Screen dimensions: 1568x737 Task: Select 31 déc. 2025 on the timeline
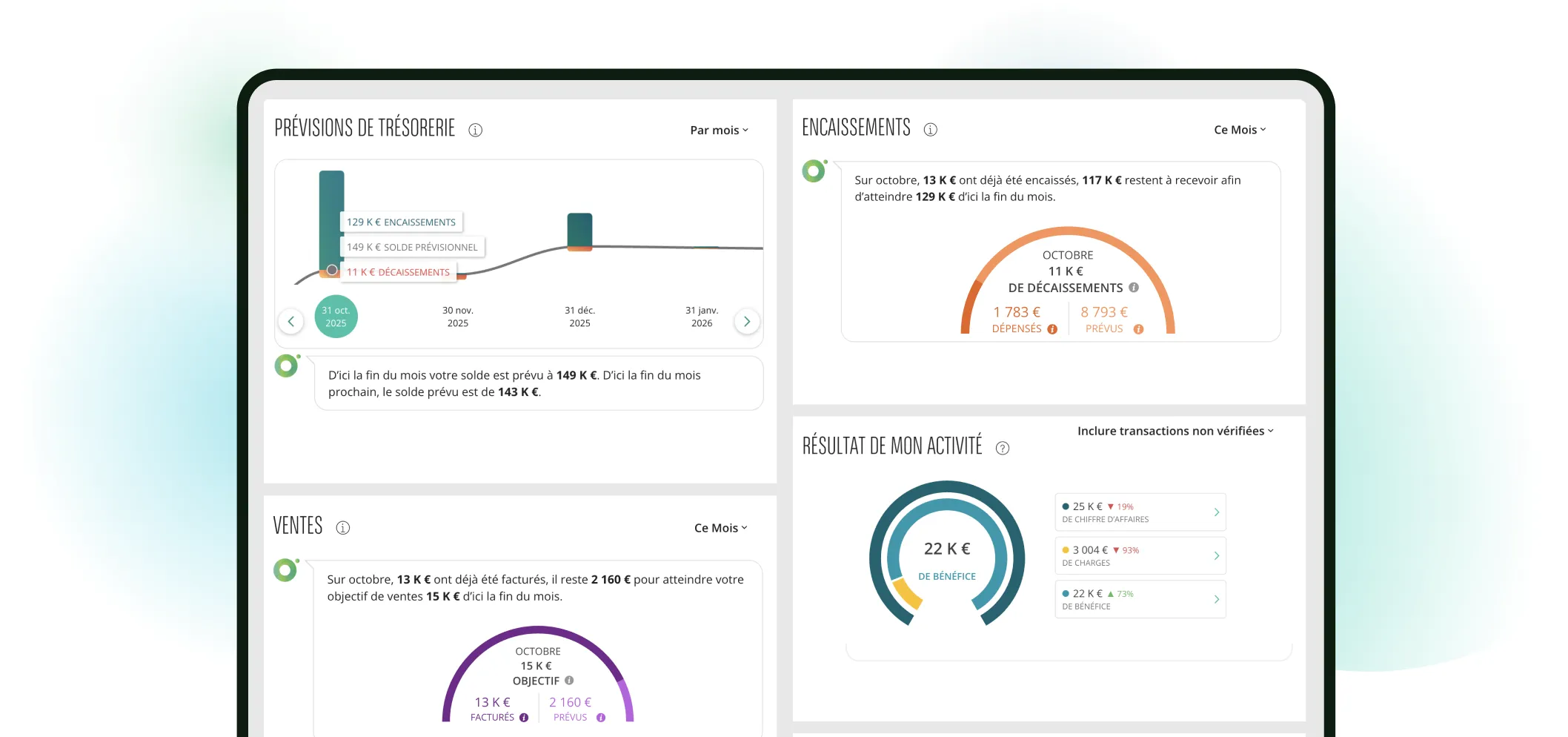point(579,317)
